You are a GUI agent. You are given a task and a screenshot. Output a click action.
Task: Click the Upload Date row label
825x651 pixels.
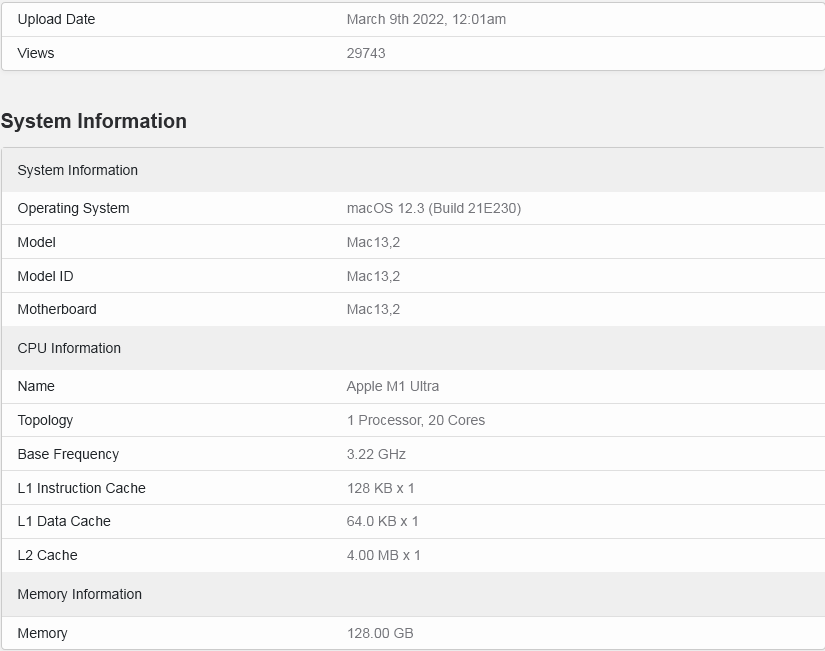57,19
